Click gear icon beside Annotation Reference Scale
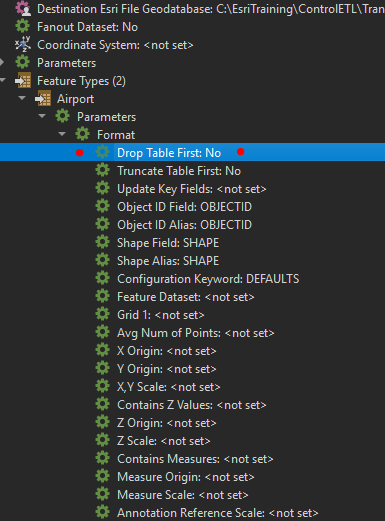The height and width of the screenshot is (521, 385). [x=103, y=513]
